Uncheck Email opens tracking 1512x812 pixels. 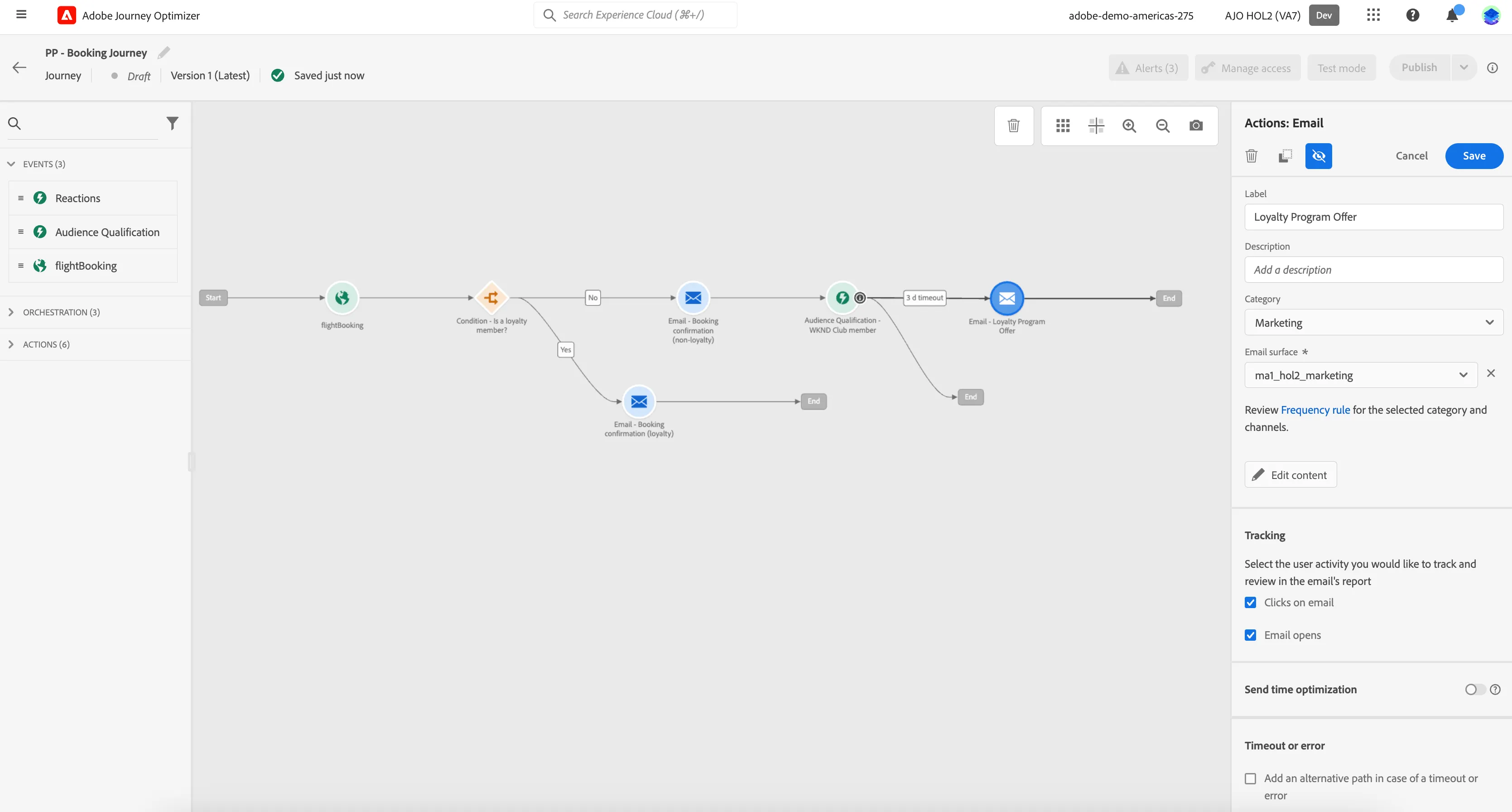(1251, 635)
